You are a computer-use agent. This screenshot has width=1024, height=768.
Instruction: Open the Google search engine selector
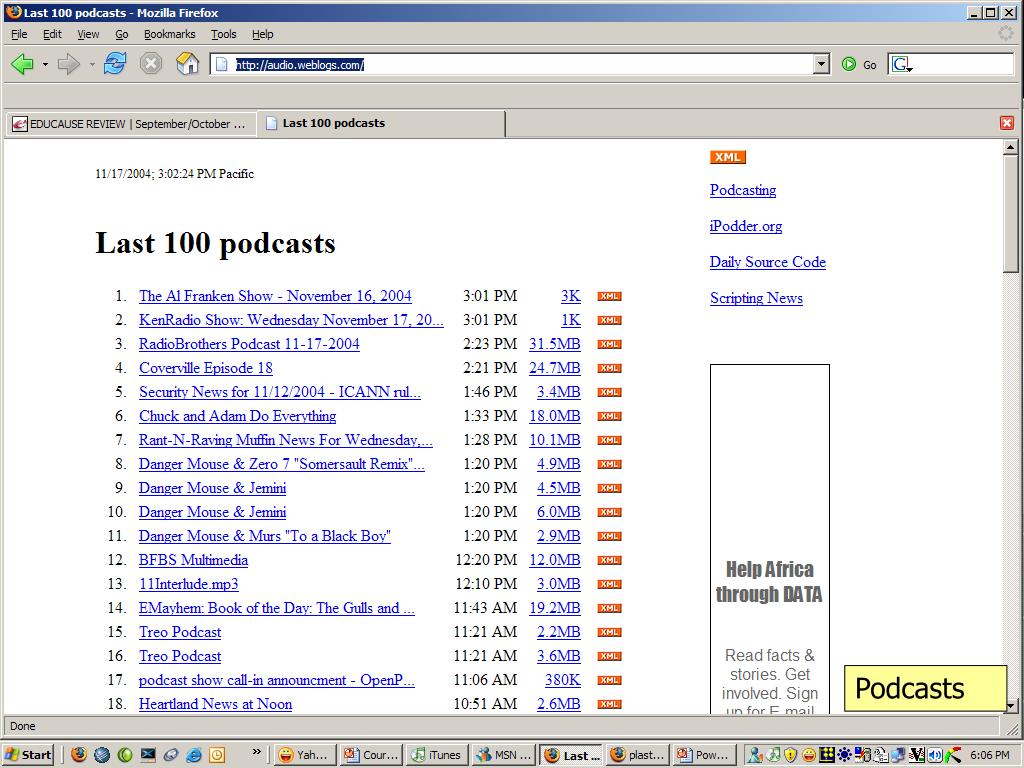point(902,64)
